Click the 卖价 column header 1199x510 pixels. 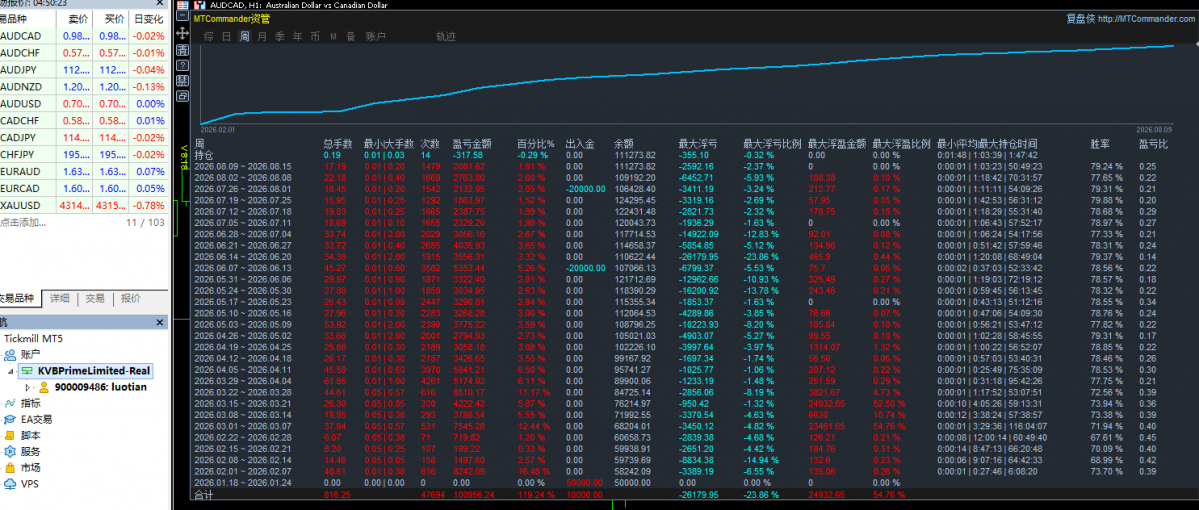coord(73,19)
